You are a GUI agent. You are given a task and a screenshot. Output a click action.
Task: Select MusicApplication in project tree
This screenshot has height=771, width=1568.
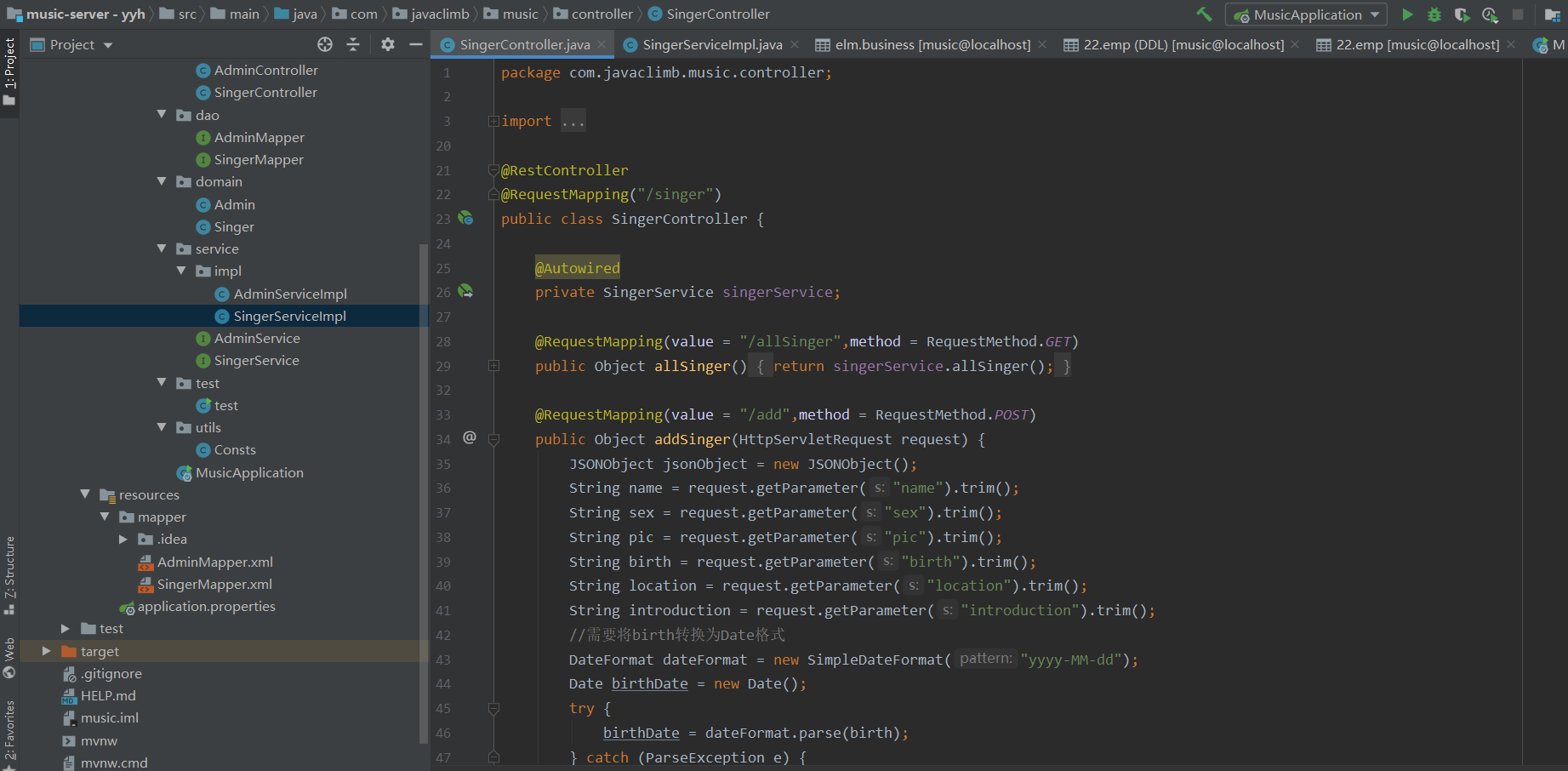(249, 472)
